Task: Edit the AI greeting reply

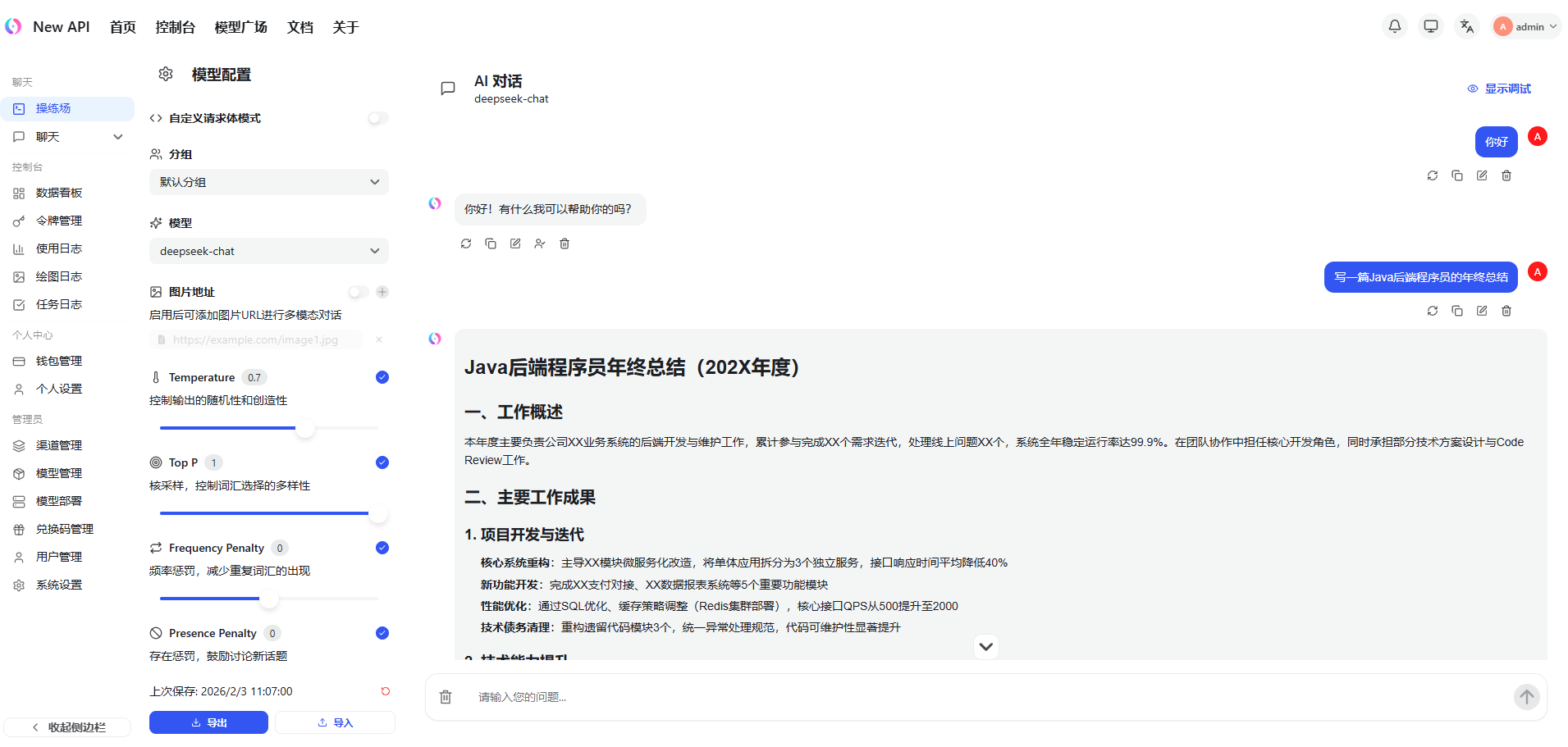Action: [515, 244]
